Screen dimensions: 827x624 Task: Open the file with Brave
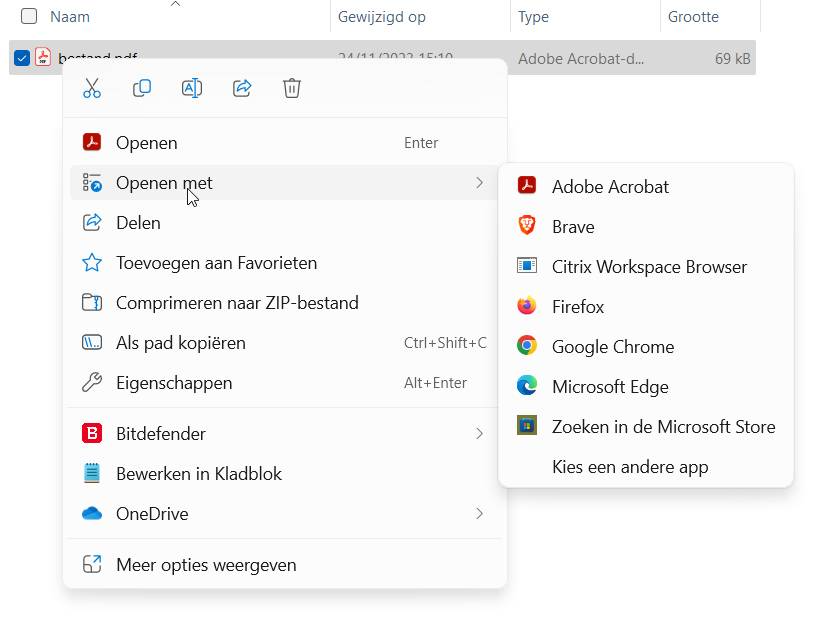646,226
